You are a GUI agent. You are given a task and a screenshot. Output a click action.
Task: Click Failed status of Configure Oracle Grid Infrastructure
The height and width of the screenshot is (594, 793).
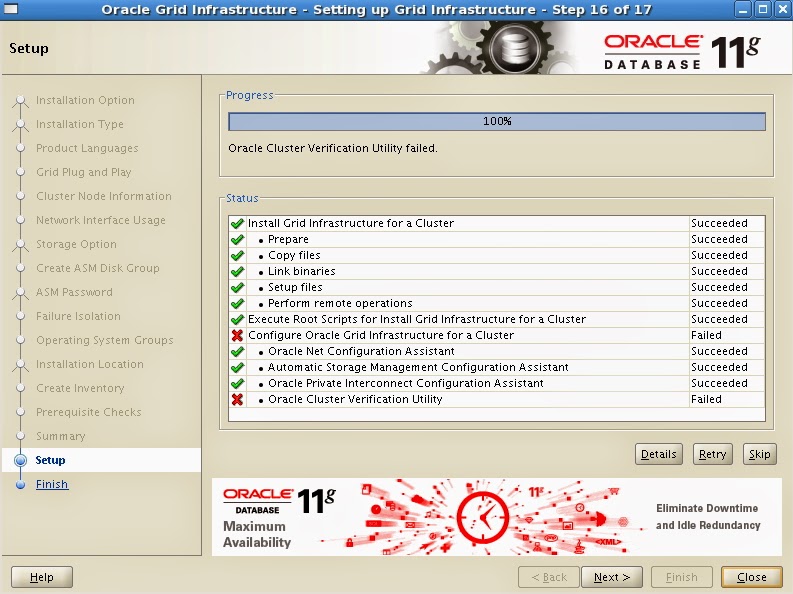click(706, 335)
